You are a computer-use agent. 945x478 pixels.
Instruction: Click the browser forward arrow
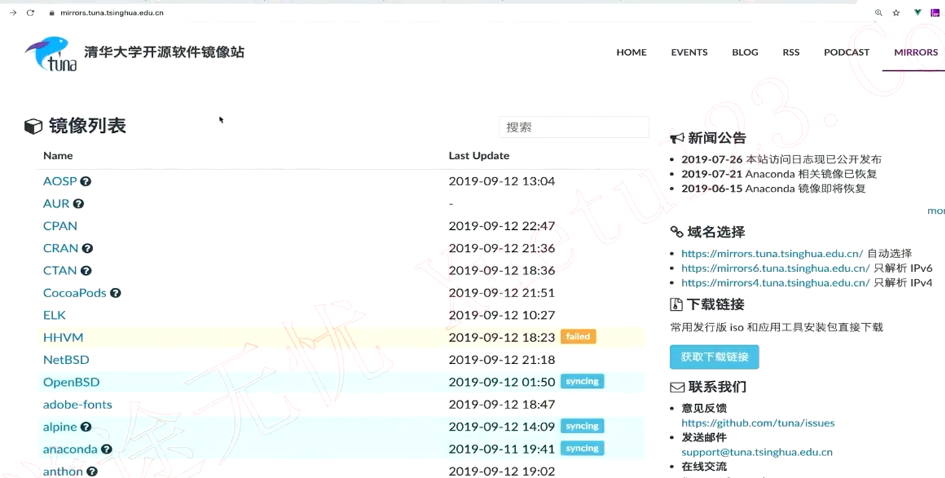(13, 13)
